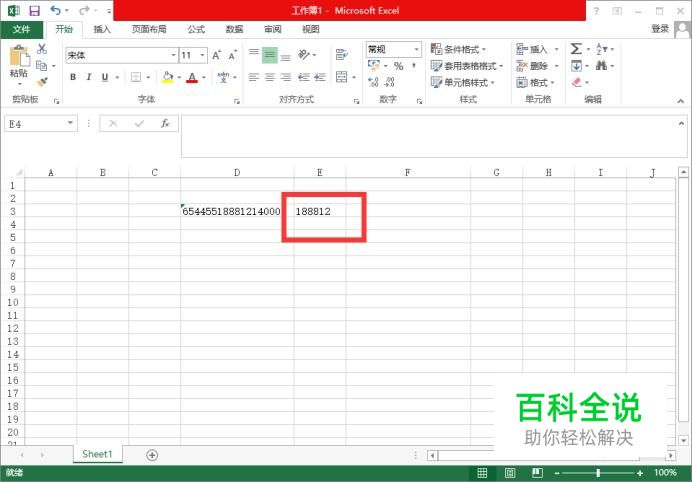Switch to the Data tab
Image resolution: width=692 pixels, height=482 pixels.
point(234,29)
